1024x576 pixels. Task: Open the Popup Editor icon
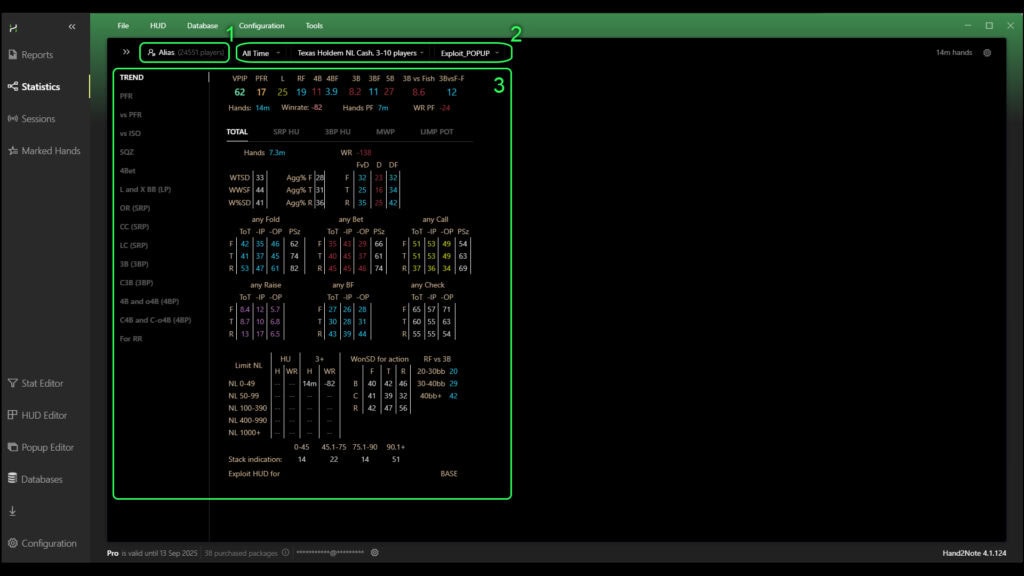[x=12, y=447]
